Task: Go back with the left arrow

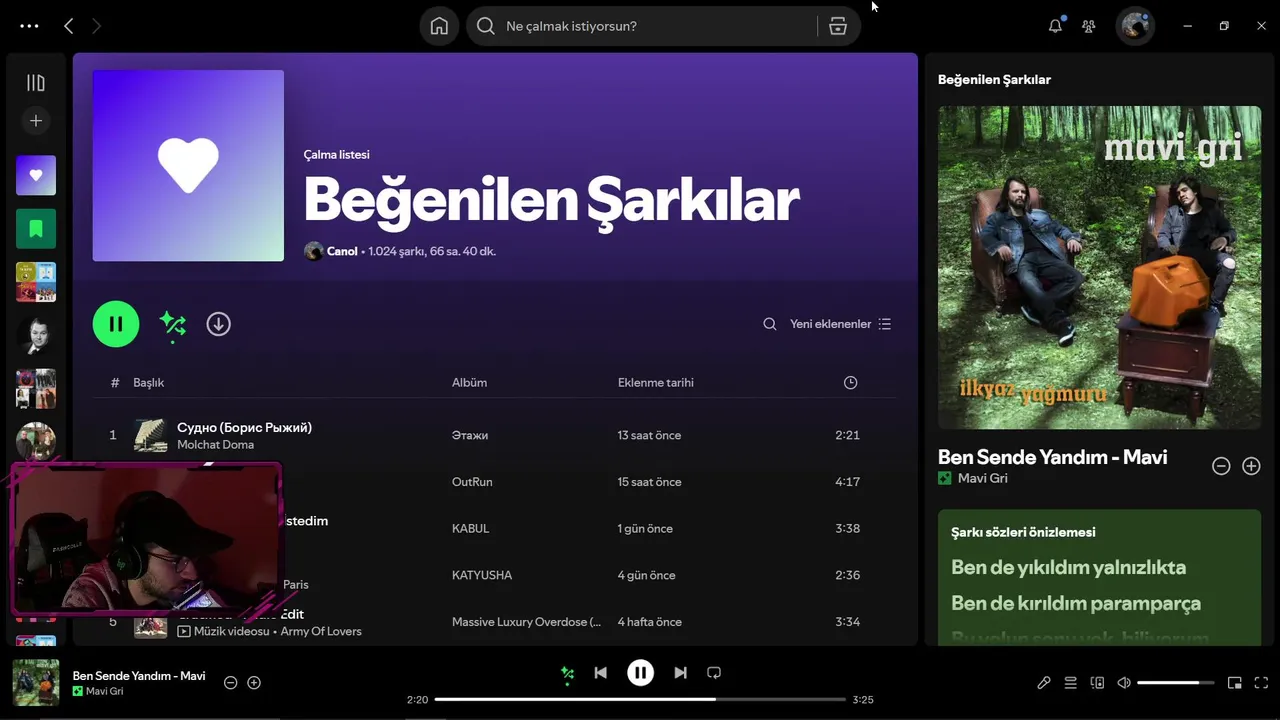Action: [68, 26]
